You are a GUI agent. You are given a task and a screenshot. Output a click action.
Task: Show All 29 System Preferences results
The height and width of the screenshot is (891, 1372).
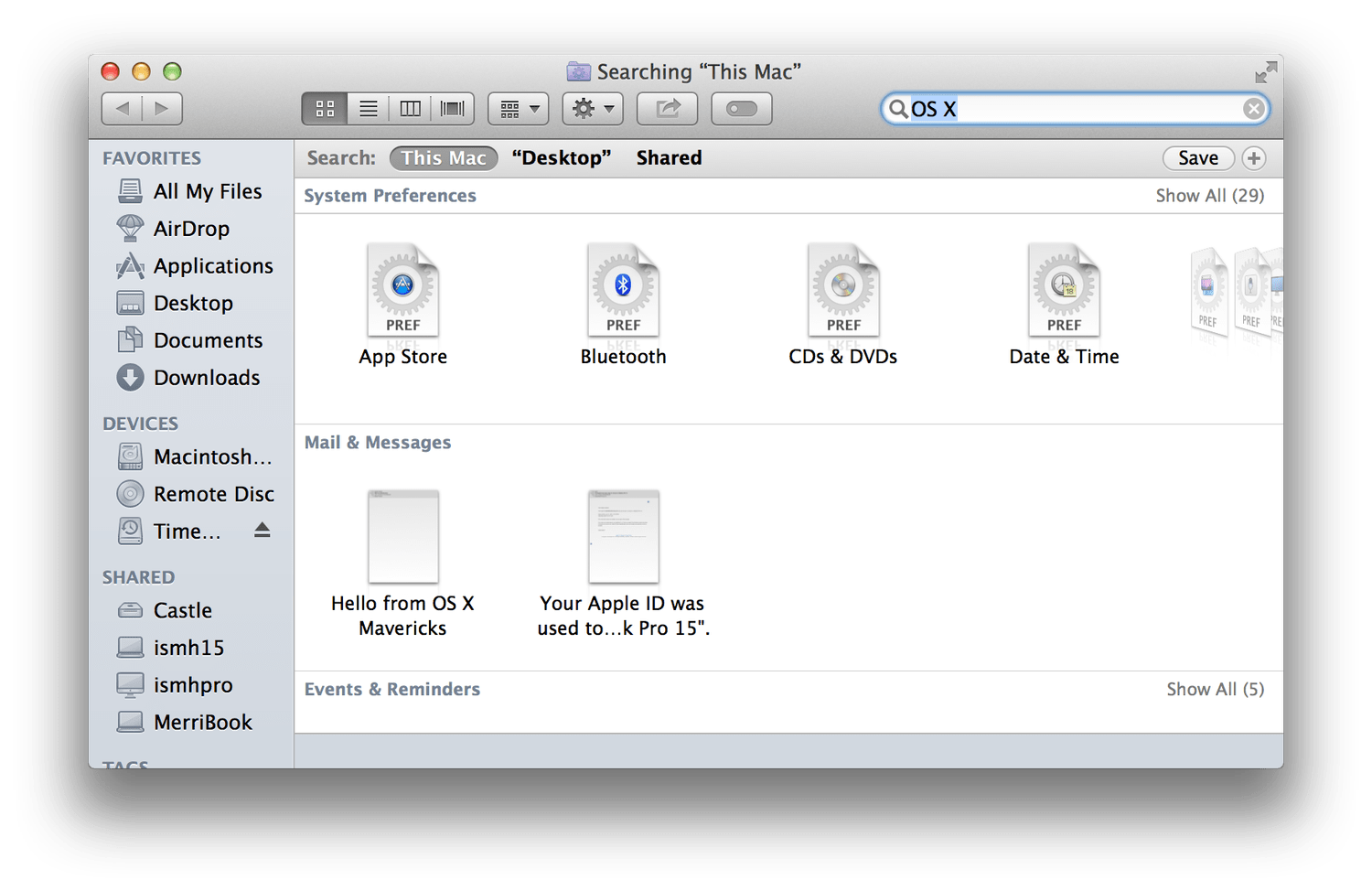click(x=1209, y=196)
